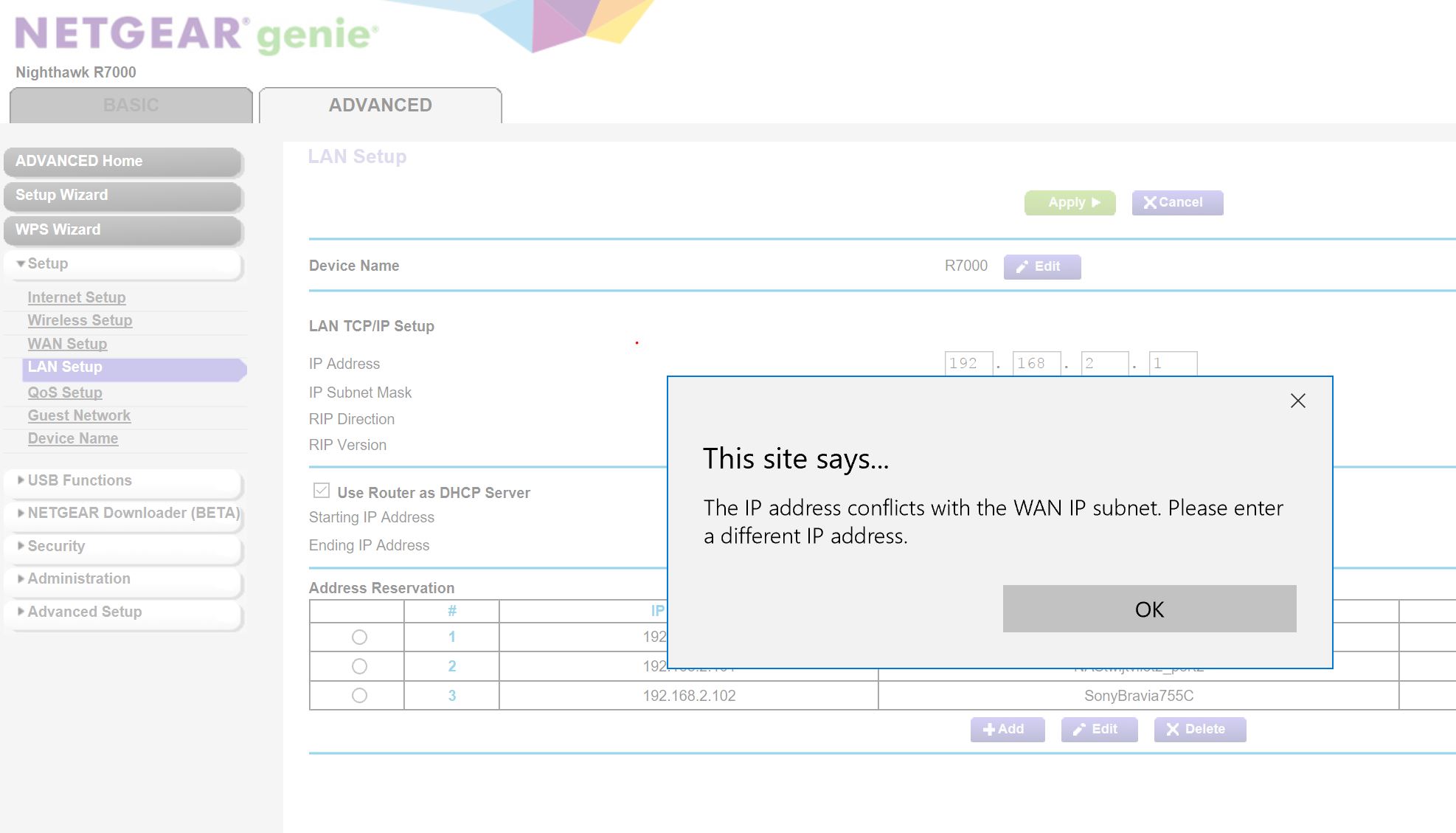Open the WPS Wizard
Screen dimensions: 1456x833
[x=123, y=230]
